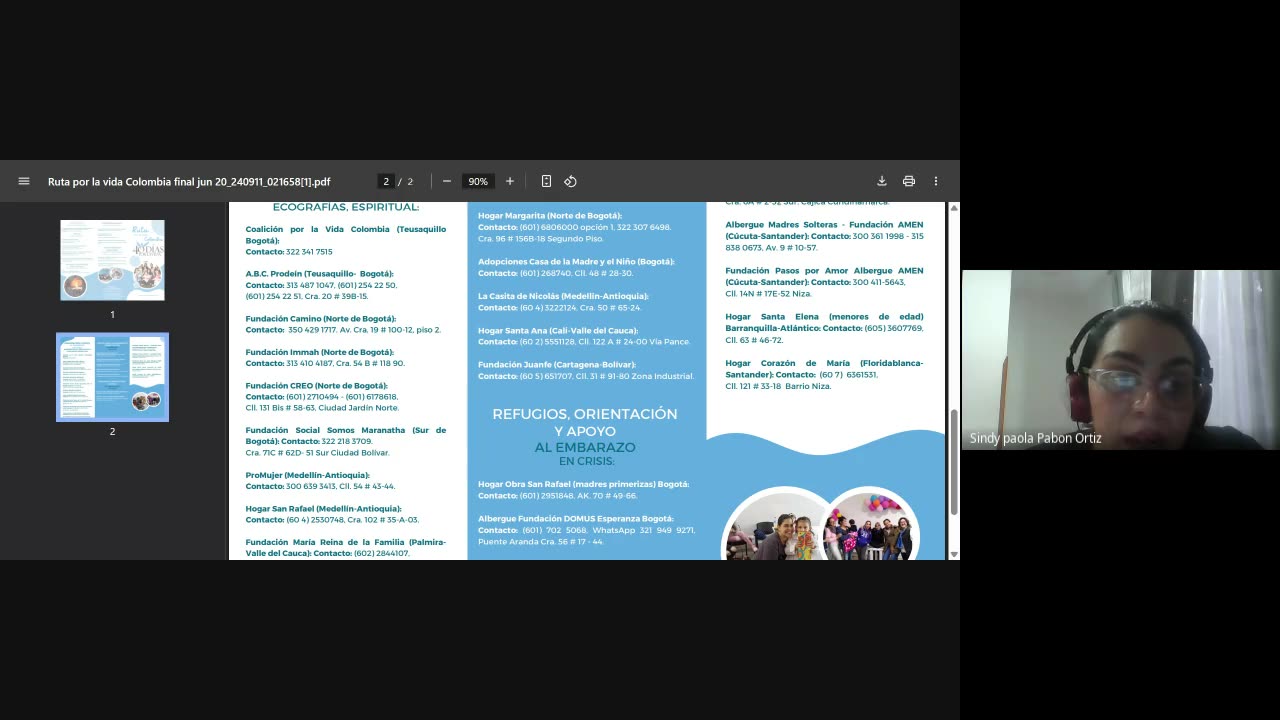The image size is (1280, 720).
Task: Print the PDF document
Action: pos(909,181)
